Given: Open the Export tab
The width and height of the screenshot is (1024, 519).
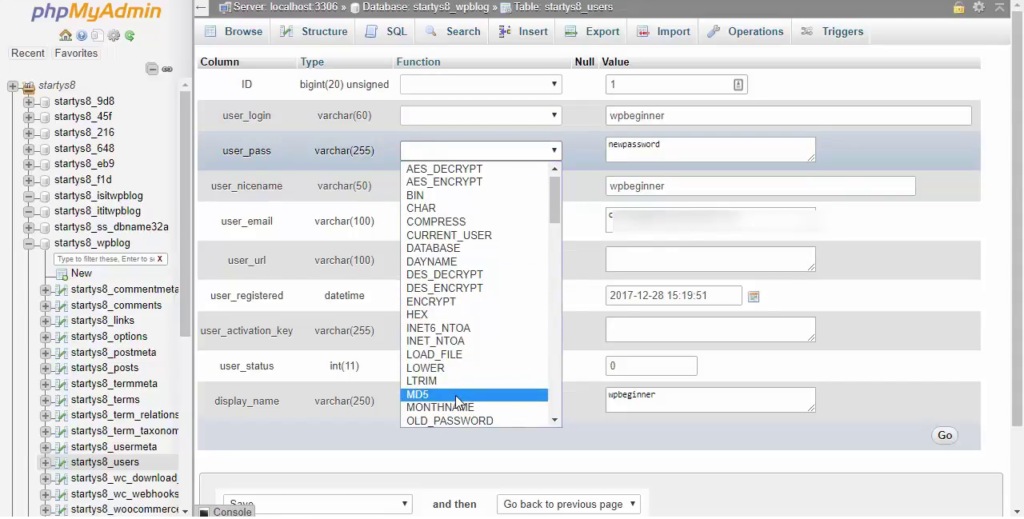Looking at the screenshot, I should tap(592, 32).
